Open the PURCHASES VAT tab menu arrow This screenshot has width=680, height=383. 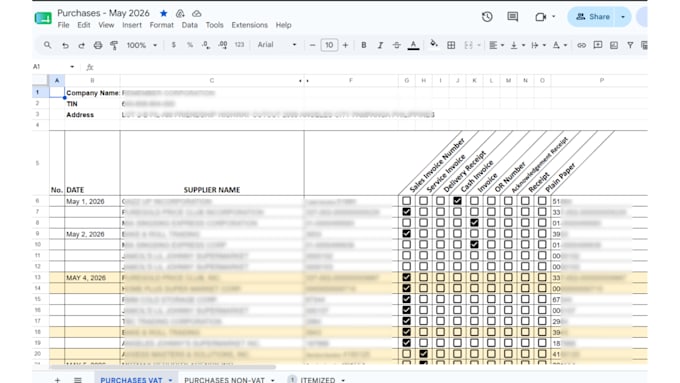point(170,380)
